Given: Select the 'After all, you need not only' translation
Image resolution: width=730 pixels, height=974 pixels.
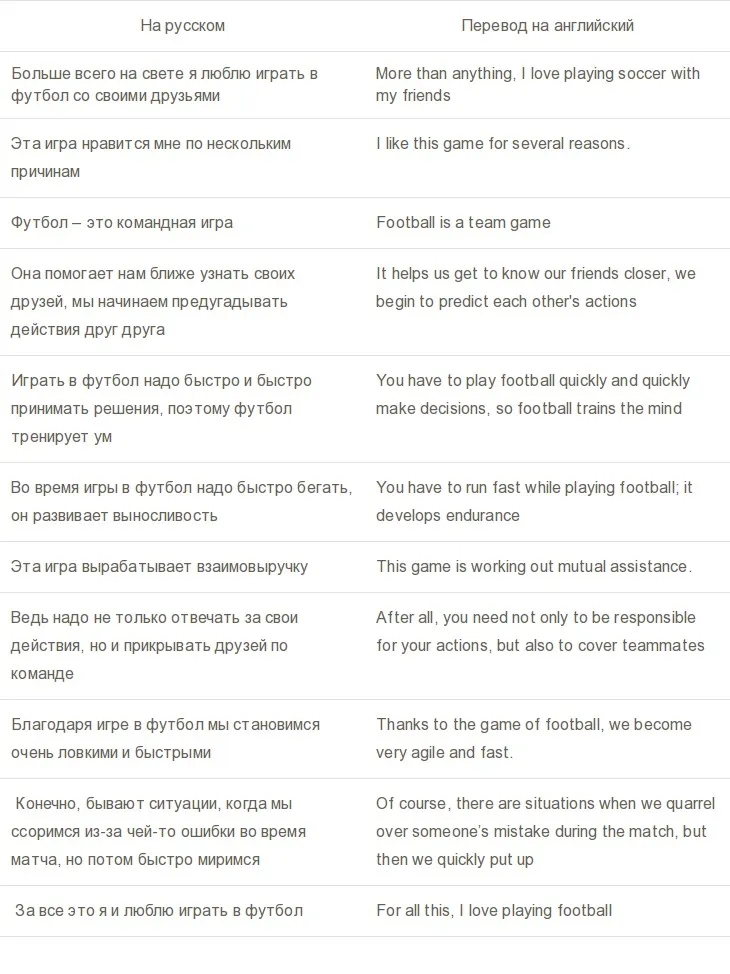Looking at the screenshot, I should click(x=540, y=631).
